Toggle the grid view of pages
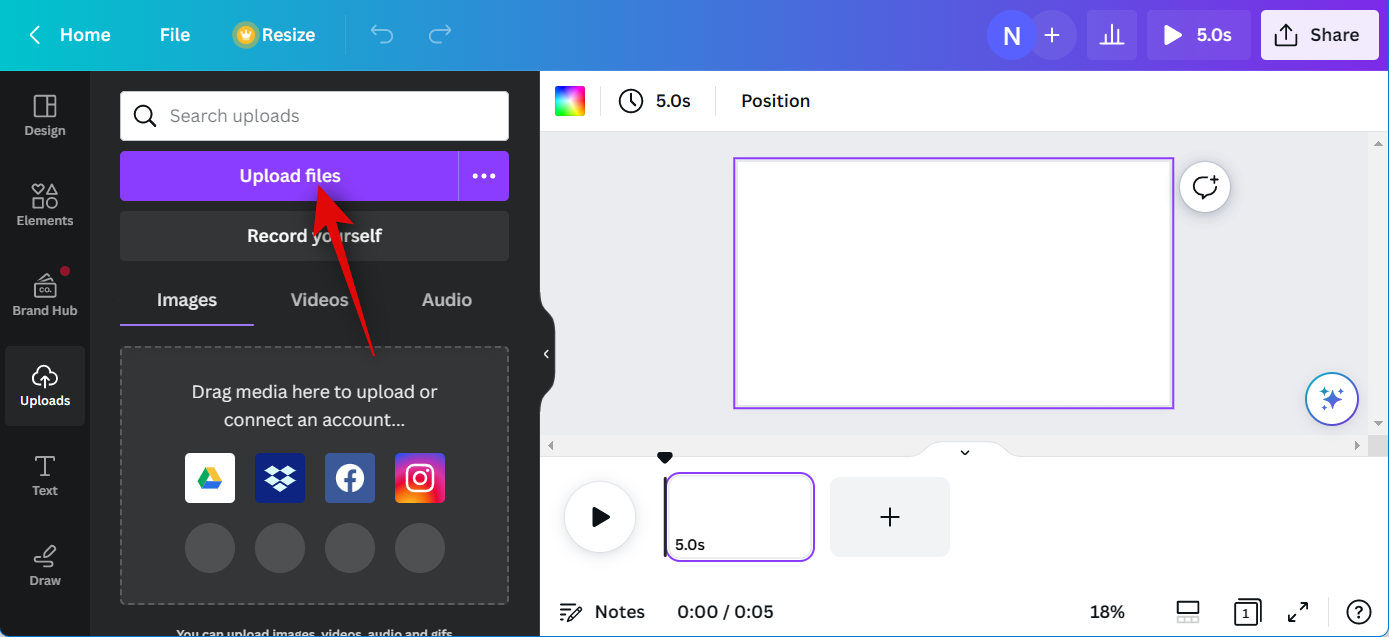The width and height of the screenshot is (1389, 637). (1188, 612)
